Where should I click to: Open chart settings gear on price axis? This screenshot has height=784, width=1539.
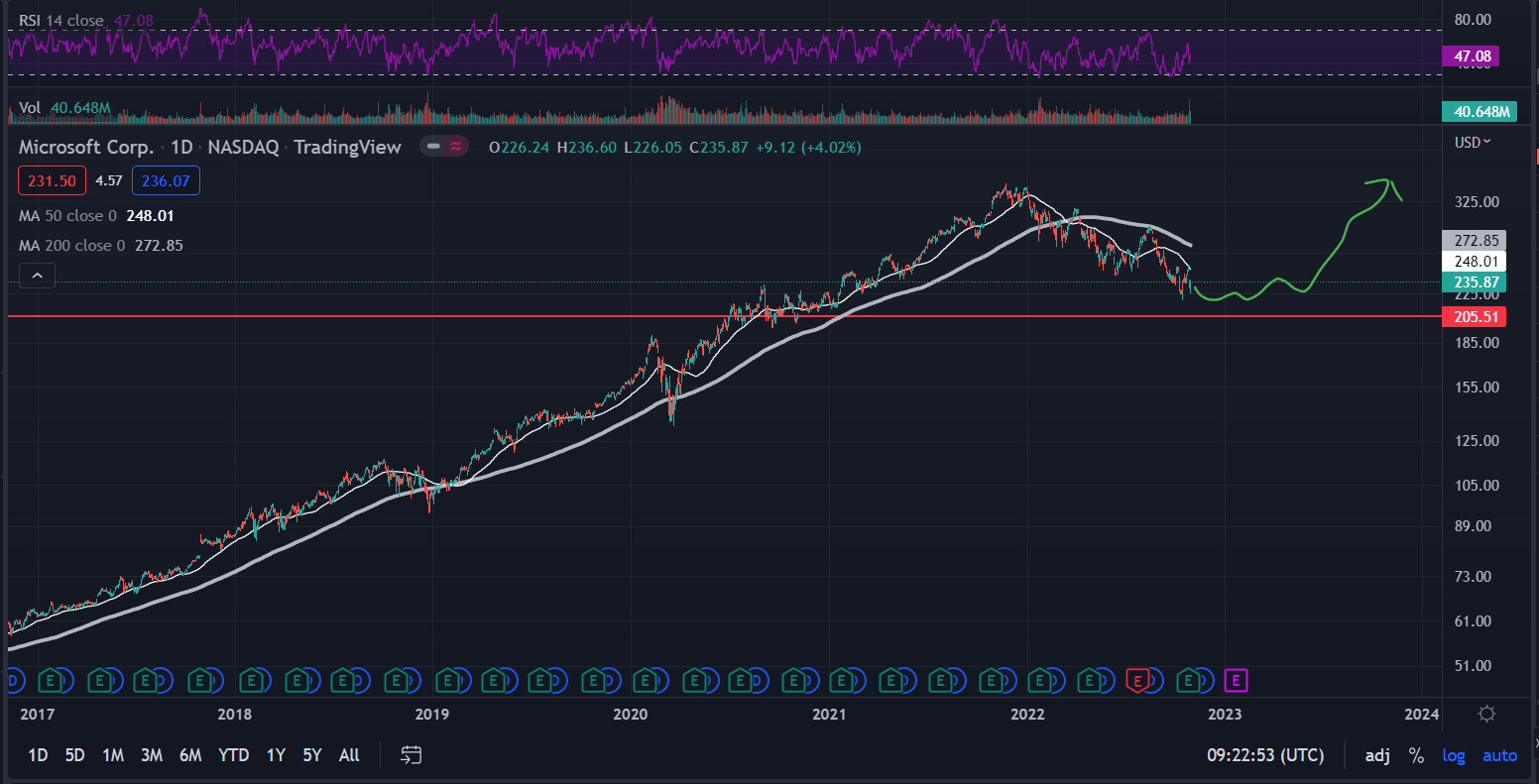tap(1486, 714)
